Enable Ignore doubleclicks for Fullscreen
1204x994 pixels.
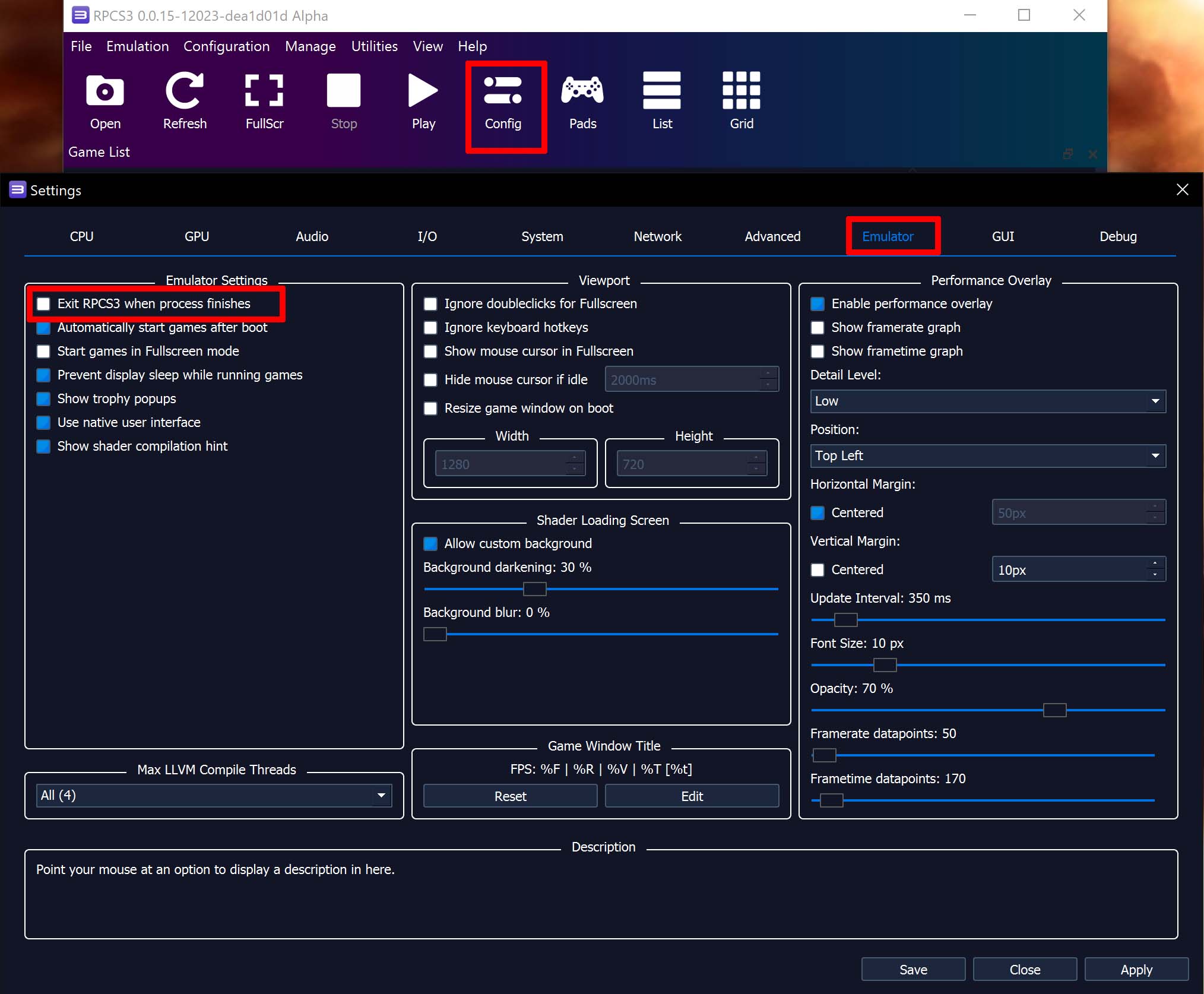pyautogui.click(x=430, y=304)
